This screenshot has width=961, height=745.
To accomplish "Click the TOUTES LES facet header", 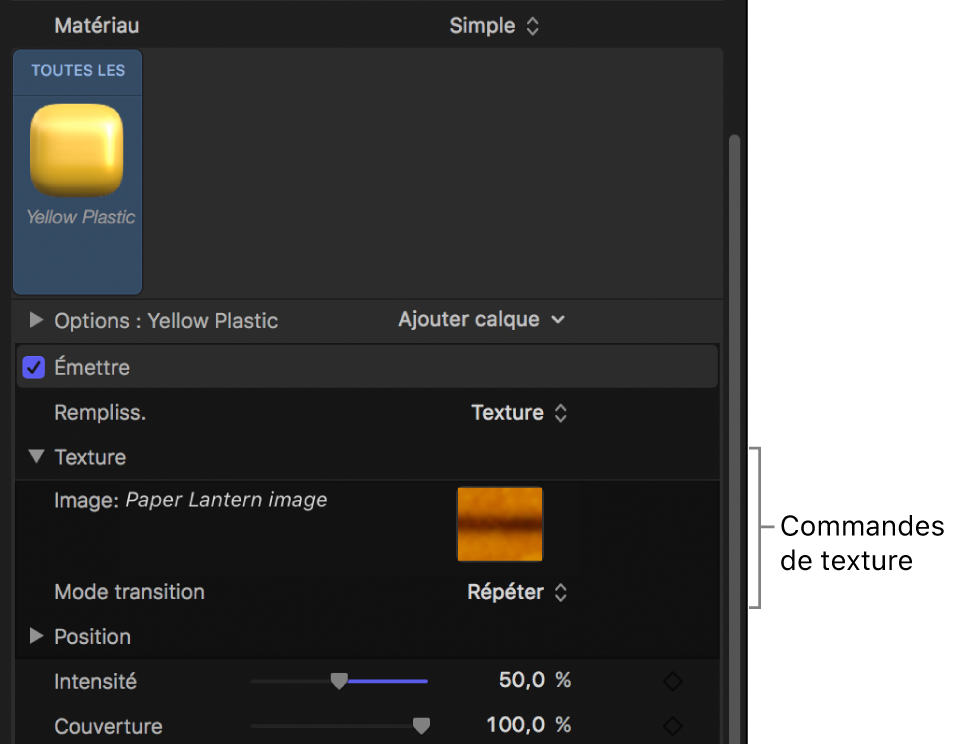I will pos(78,70).
